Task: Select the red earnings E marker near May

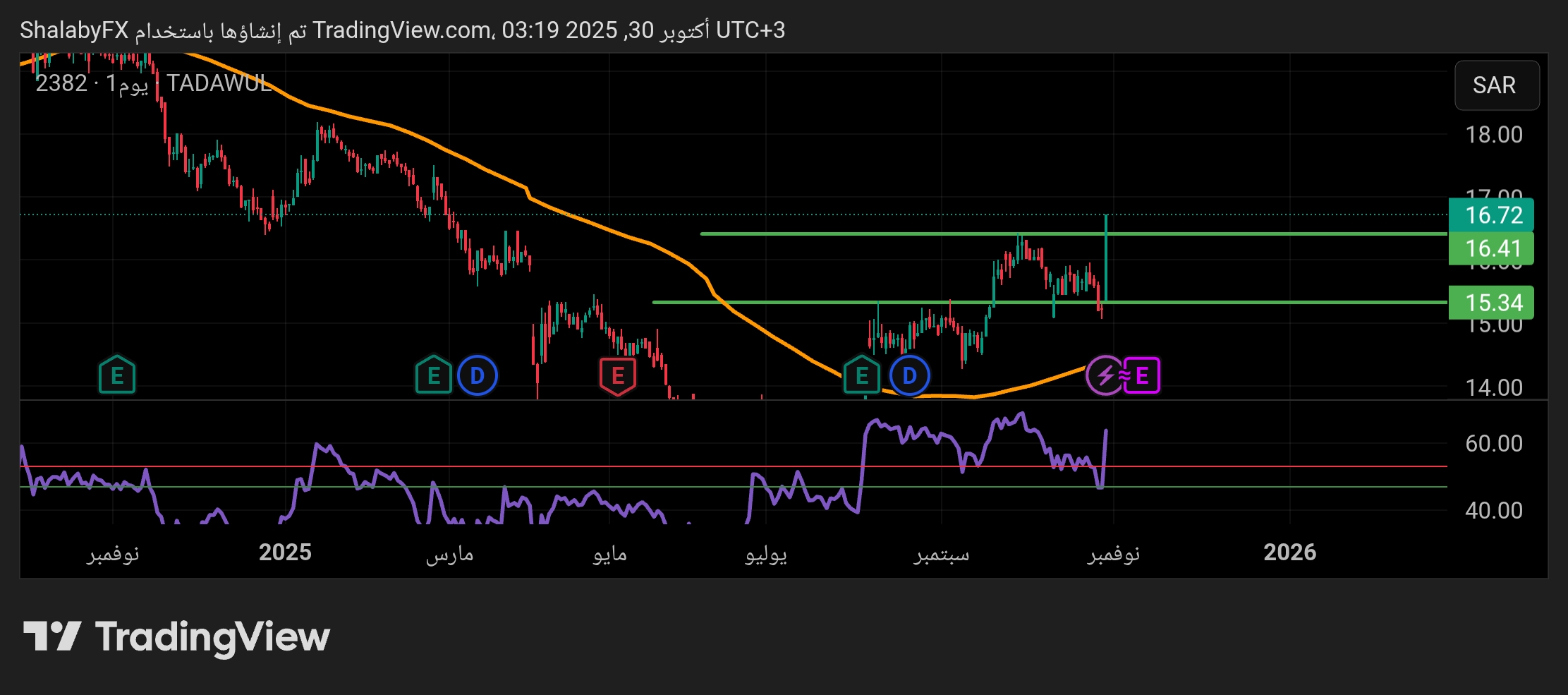Action: pyautogui.click(x=617, y=375)
